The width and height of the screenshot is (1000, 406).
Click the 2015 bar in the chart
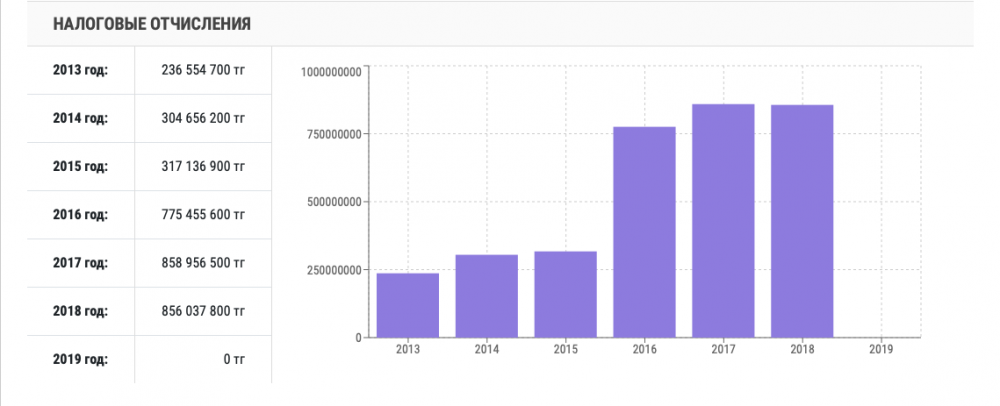point(566,294)
